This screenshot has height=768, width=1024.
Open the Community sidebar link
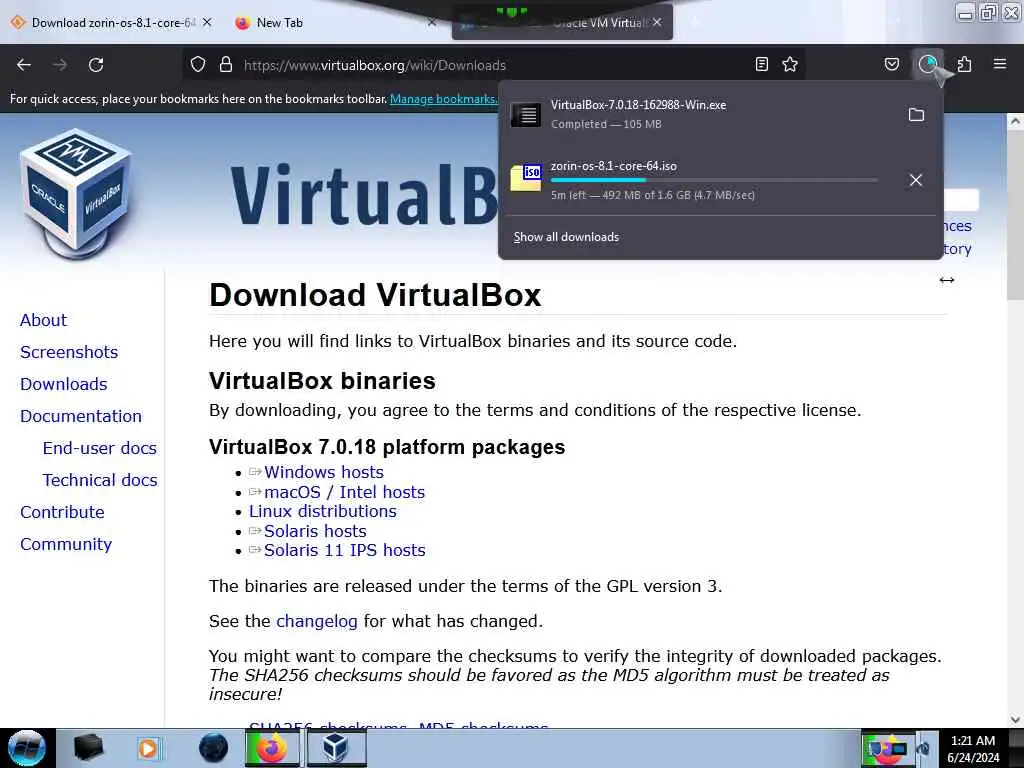click(66, 544)
